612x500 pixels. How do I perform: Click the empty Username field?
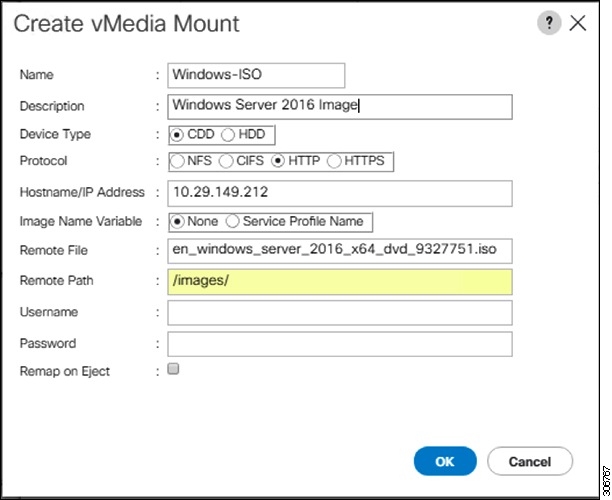(340, 312)
